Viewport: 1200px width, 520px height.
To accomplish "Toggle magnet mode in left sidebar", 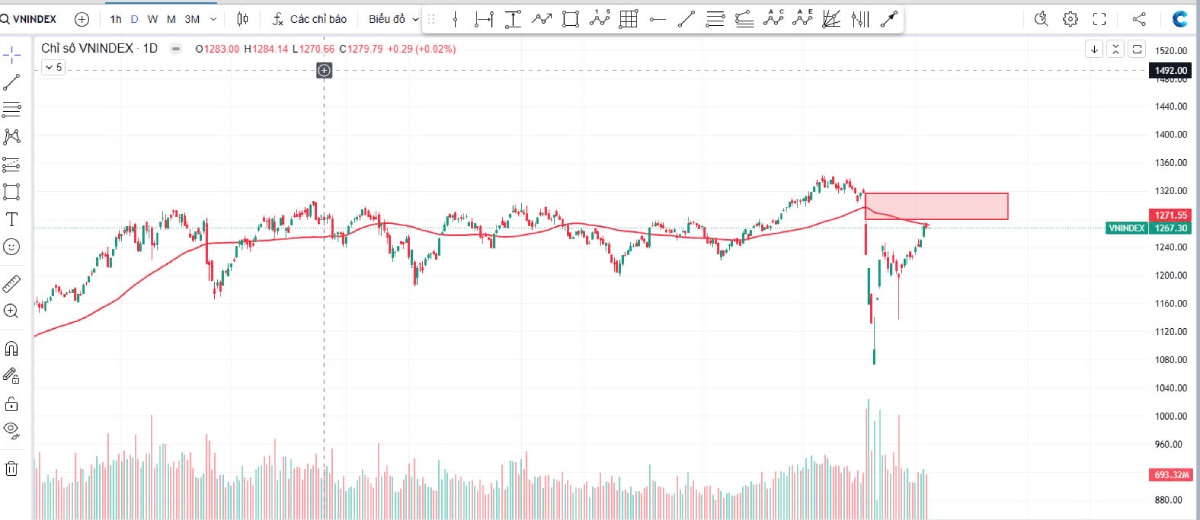I will [x=12, y=349].
